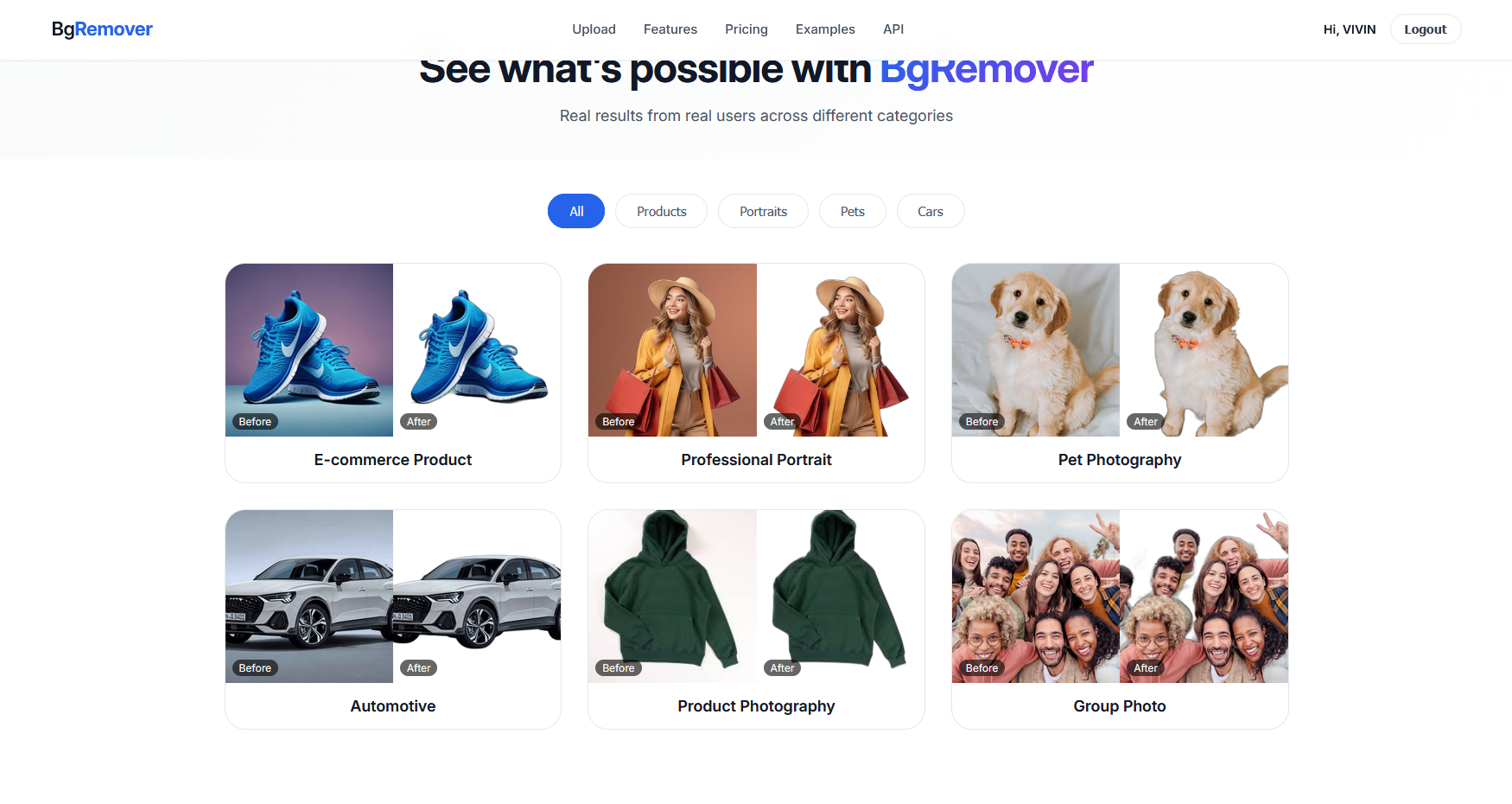Viewport: 1512px width, 804px height.
Task: Show only Cars examples
Action: tap(931, 211)
